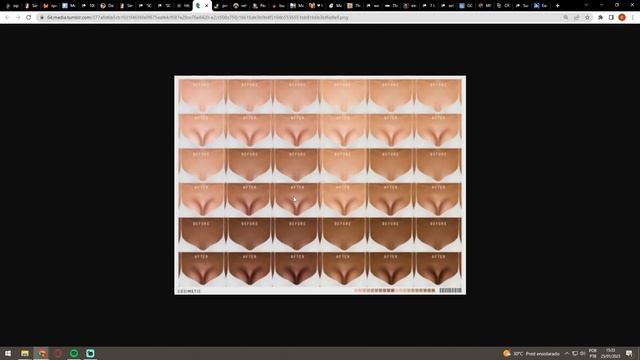
Task: Open the Chrome three-dot menu
Action: (633, 18)
